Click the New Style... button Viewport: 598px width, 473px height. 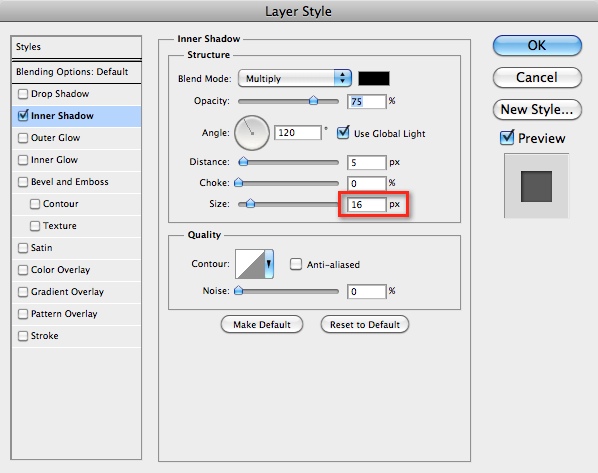click(x=537, y=109)
